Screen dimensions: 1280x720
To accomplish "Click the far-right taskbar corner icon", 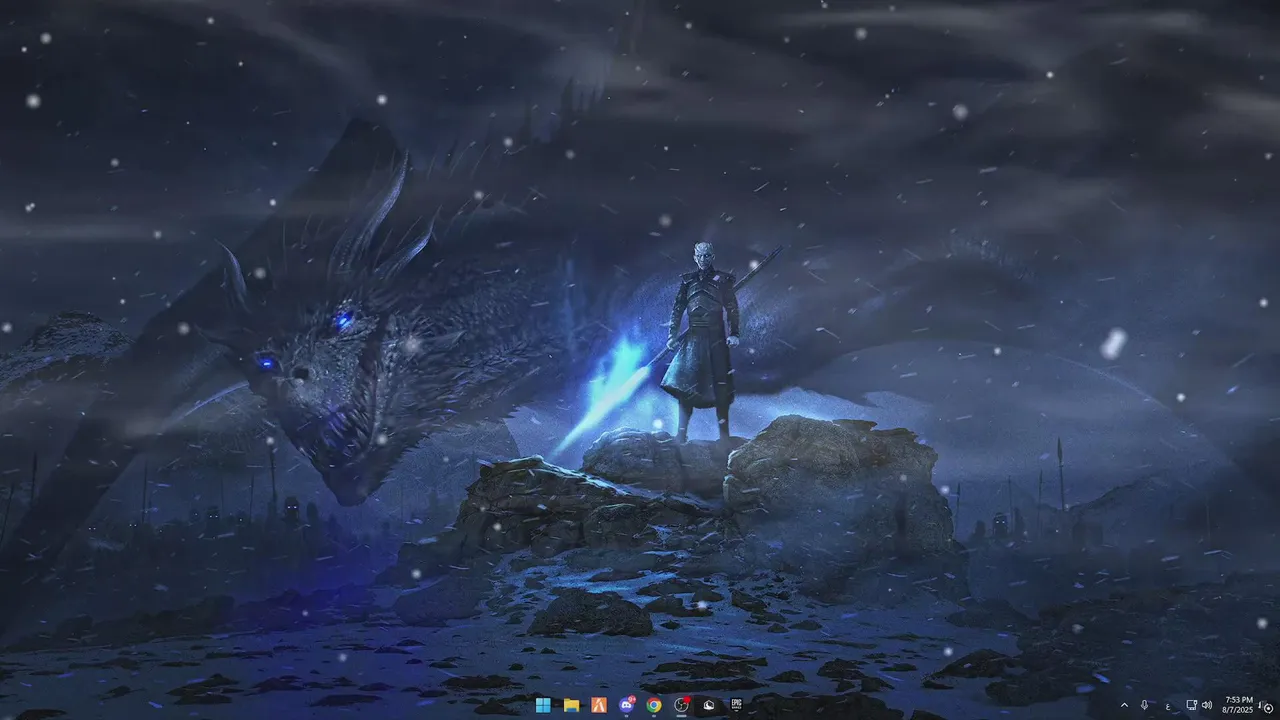I will [x=1267, y=706].
